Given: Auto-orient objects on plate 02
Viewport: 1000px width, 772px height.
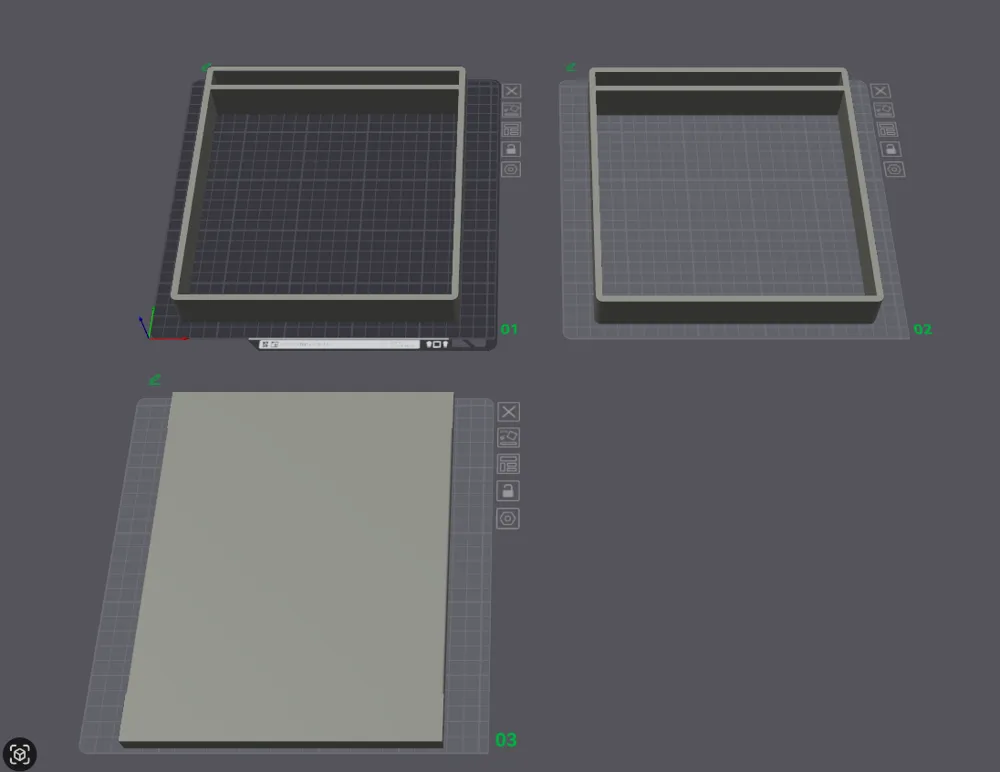Looking at the screenshot, I should [883, 110].
